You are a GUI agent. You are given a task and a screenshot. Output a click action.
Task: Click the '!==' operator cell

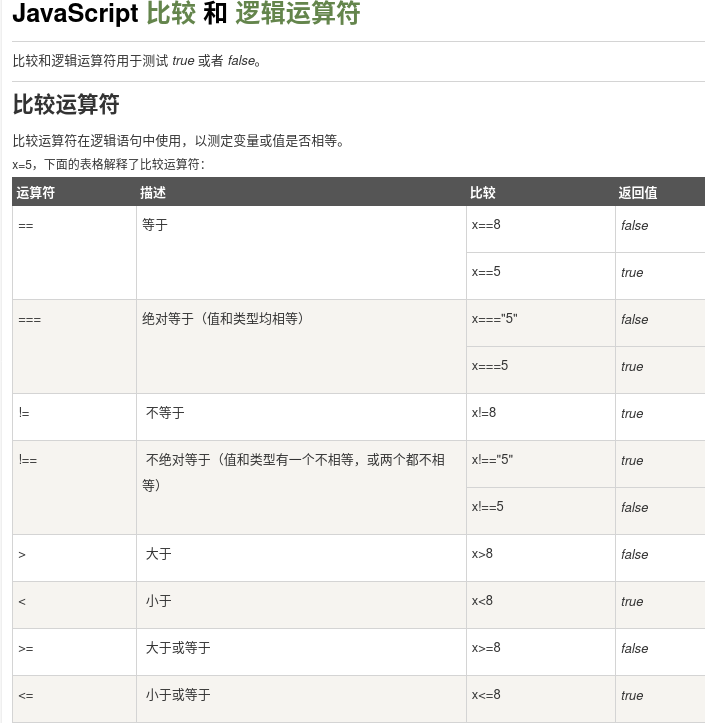click(x=74, y=488)
